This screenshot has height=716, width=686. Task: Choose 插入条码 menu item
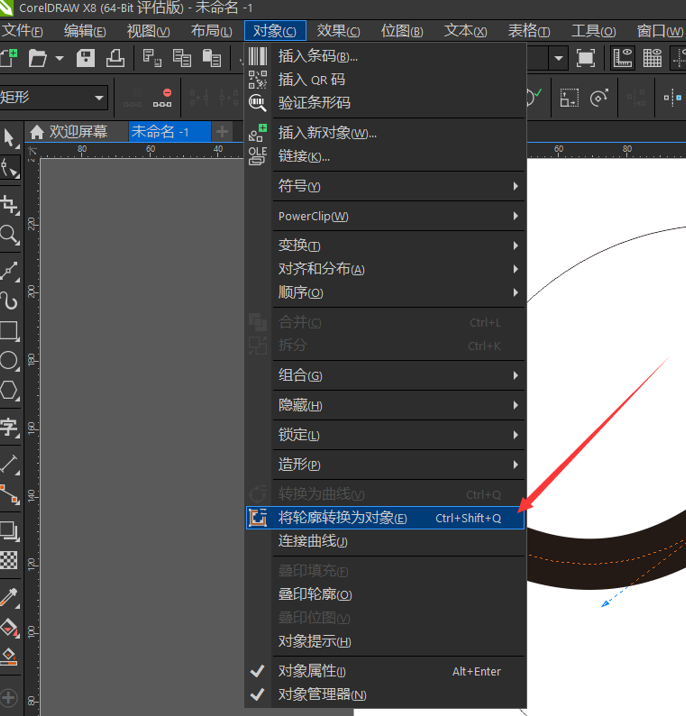385,56
